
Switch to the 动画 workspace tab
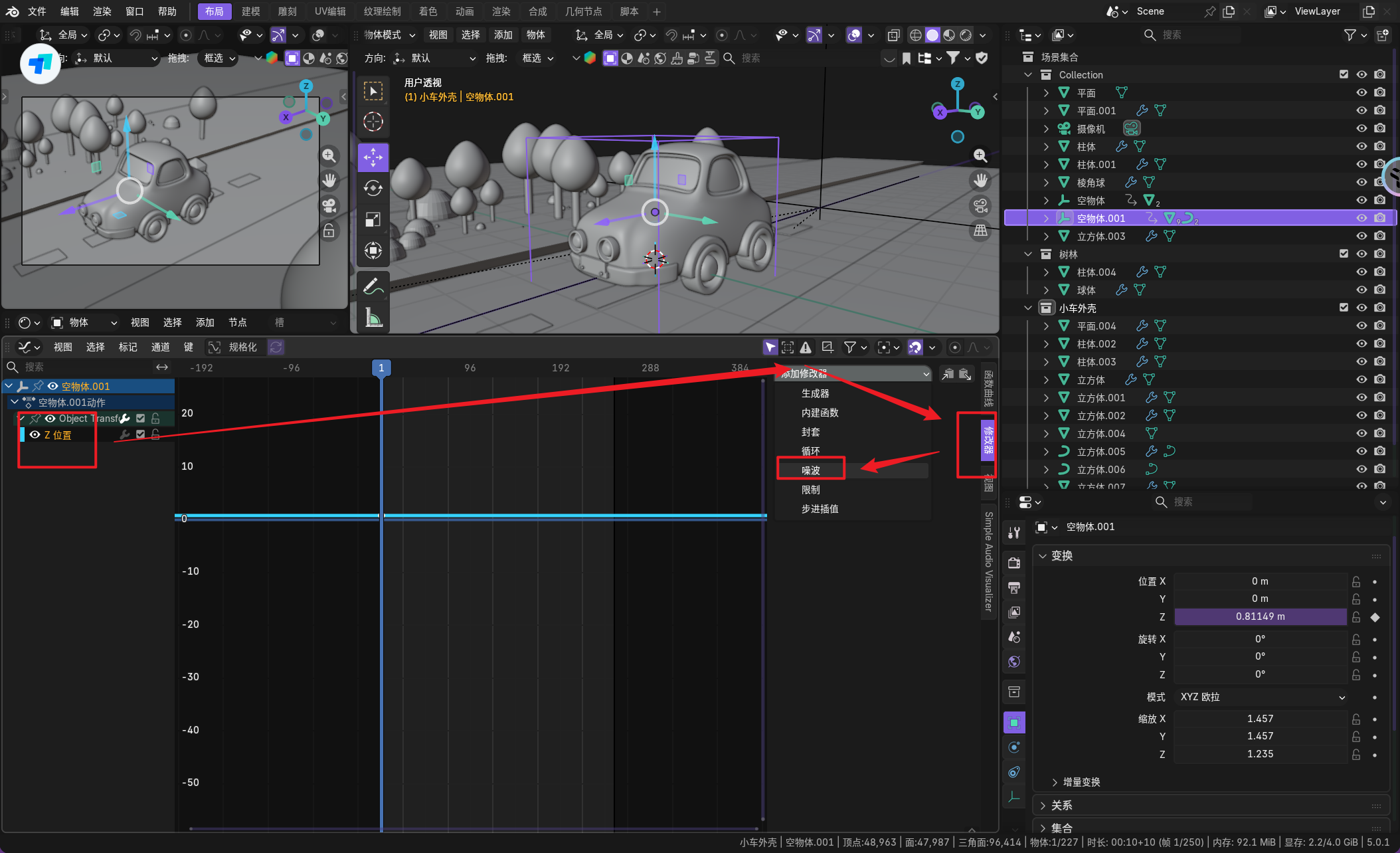click(x=464, y=11)
